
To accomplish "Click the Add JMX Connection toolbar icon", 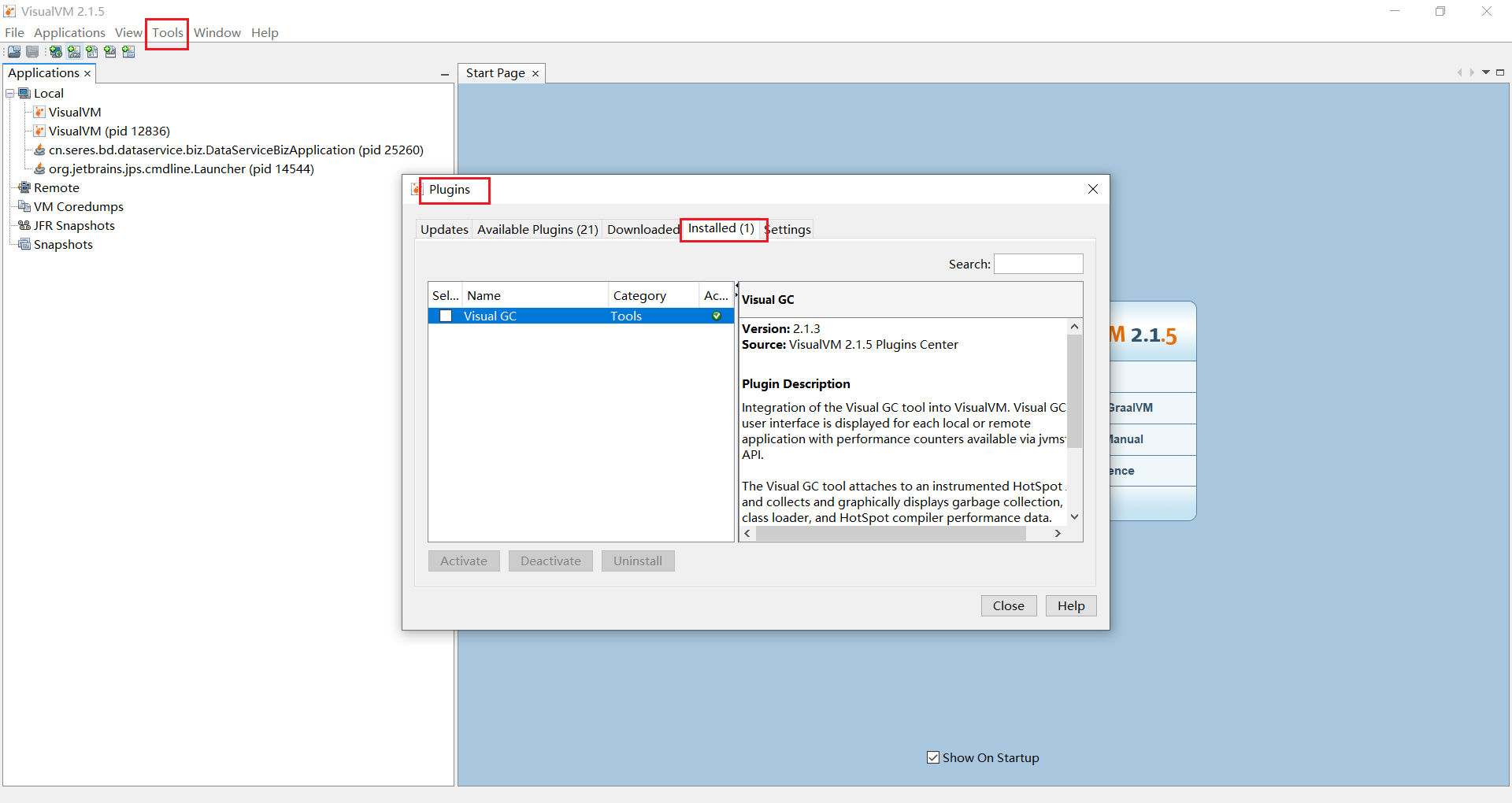I will pos(74,52).
